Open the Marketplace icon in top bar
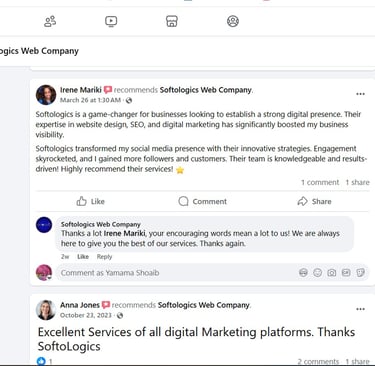 [172, 21]
